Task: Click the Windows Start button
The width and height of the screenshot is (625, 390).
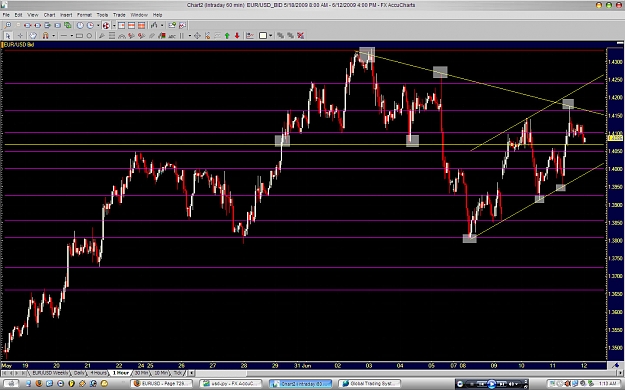Action: (11, 384)
